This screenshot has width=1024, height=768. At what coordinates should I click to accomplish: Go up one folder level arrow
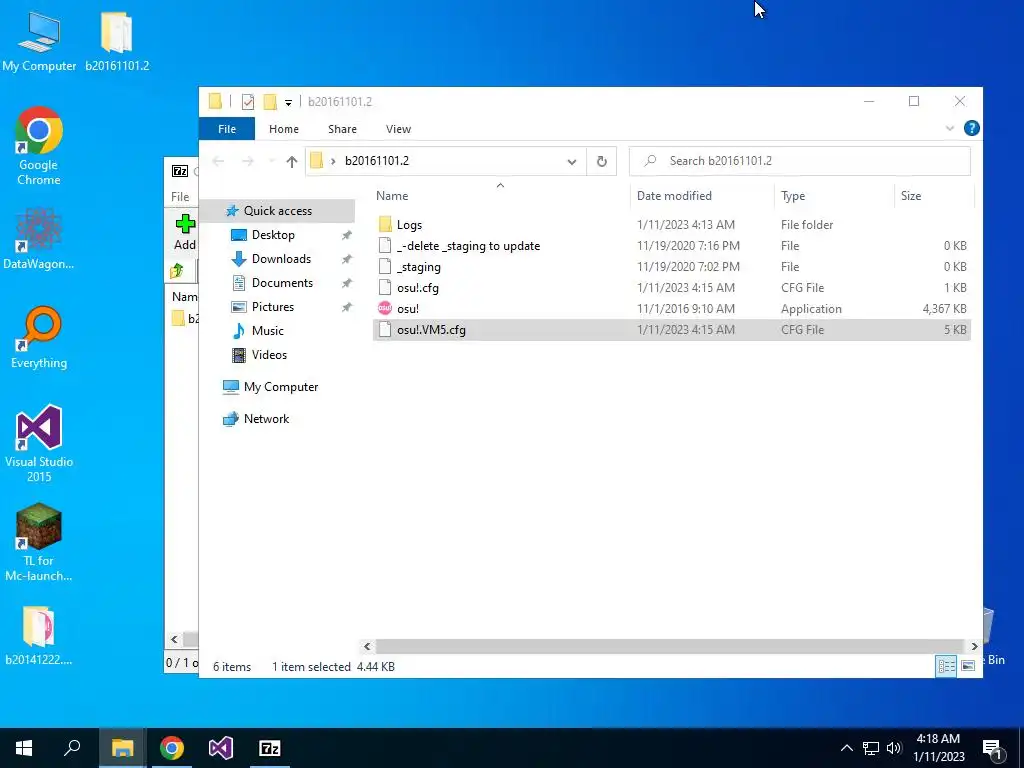point(291,161)
